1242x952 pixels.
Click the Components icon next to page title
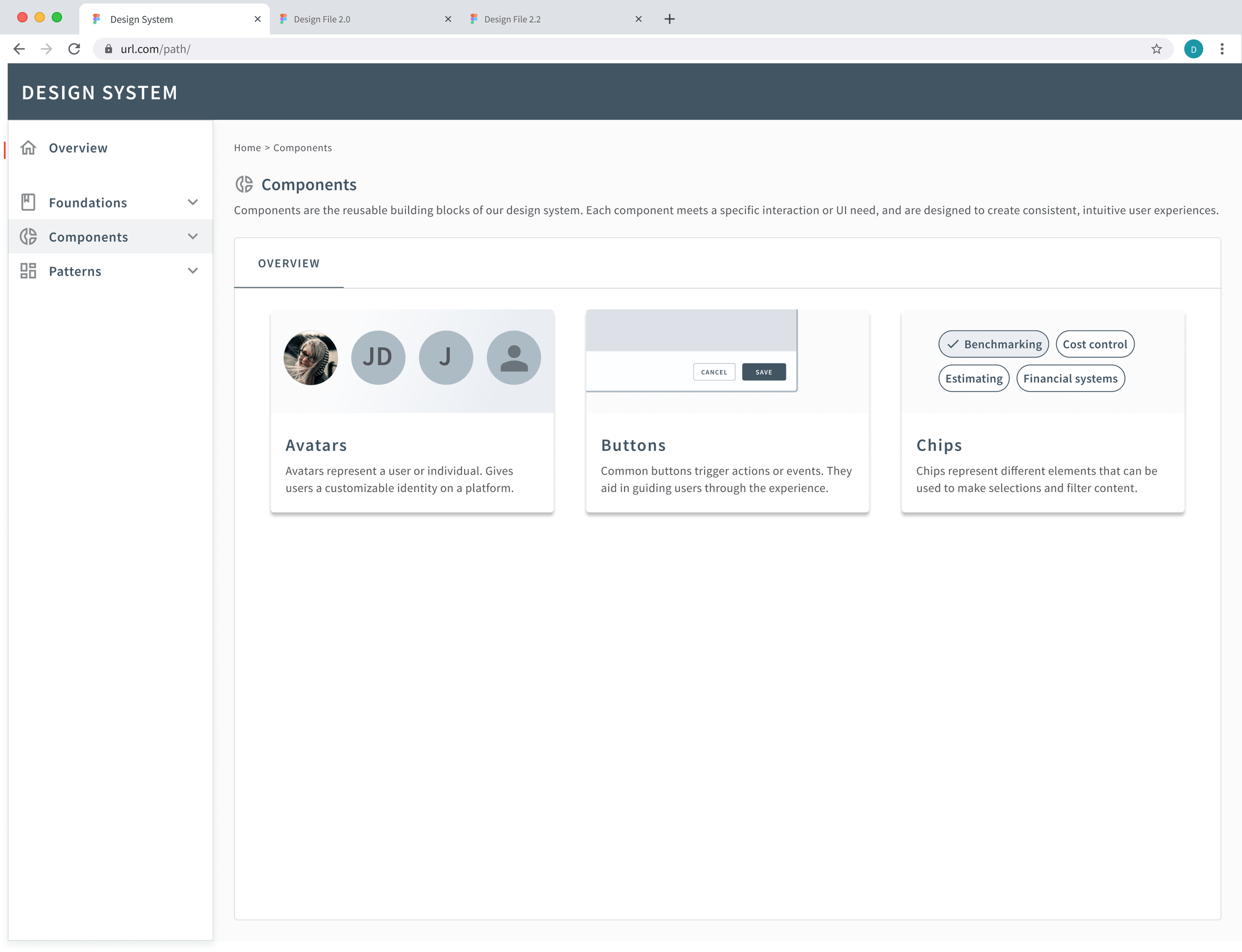click(244, 184)
